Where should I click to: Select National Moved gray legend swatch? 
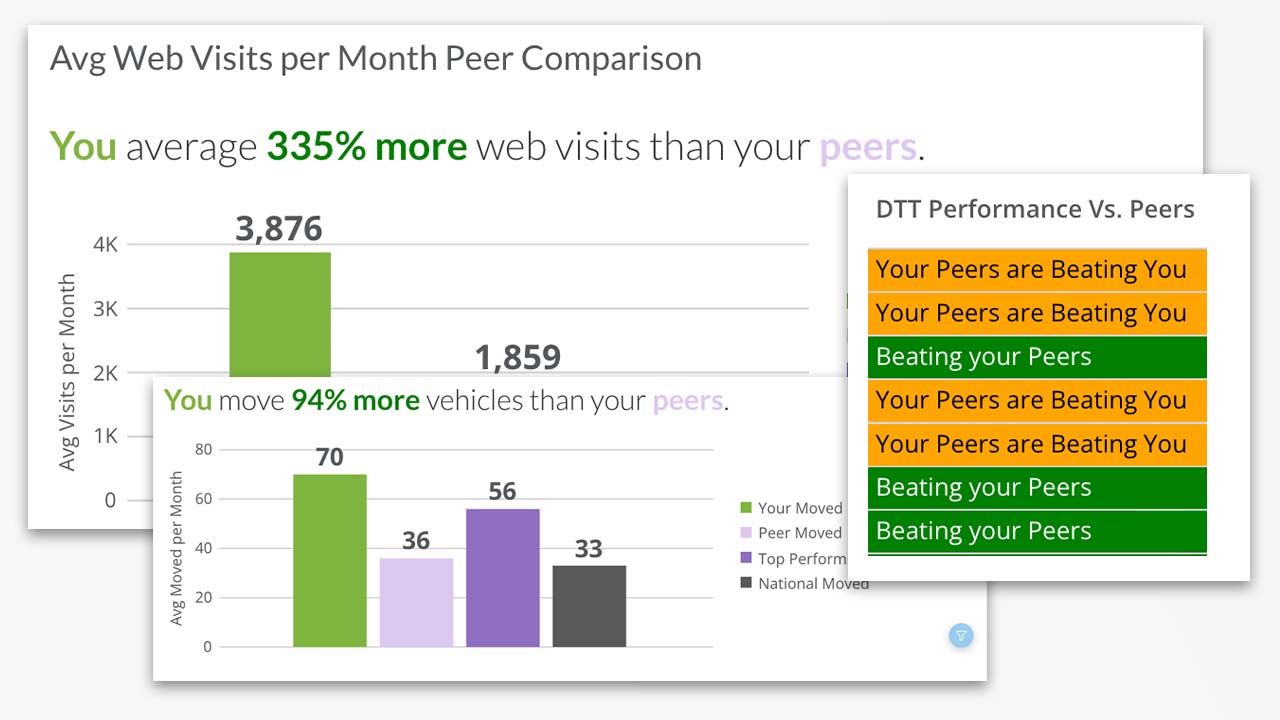coord(745,583)
